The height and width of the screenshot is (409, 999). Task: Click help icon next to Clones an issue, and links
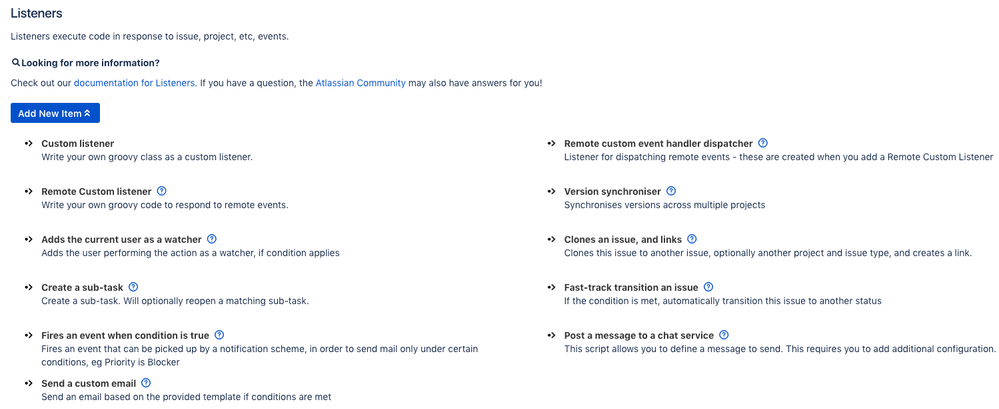(x=692, y=239)
